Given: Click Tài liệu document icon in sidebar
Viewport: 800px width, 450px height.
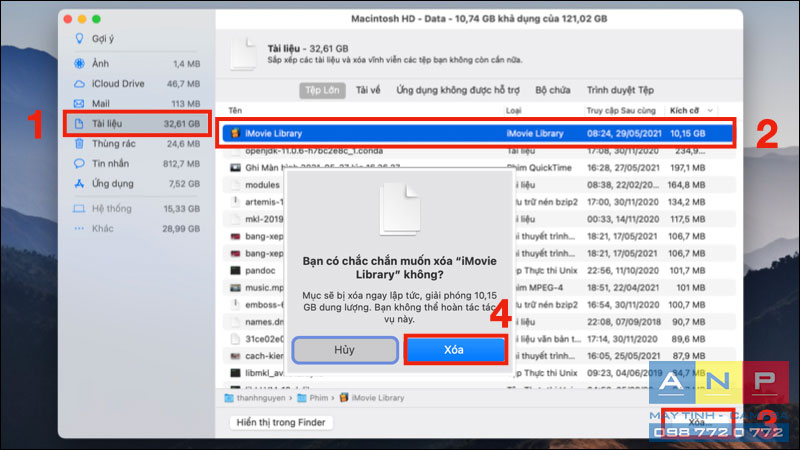Looking at the screenshot, I should coord(79,123).
